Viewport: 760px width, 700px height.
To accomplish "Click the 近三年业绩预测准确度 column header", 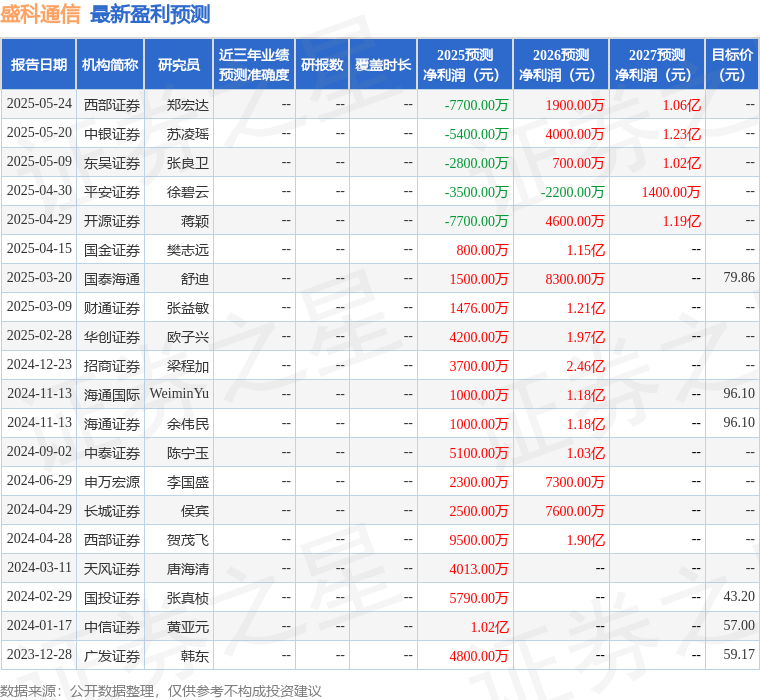I will (254, 64).
